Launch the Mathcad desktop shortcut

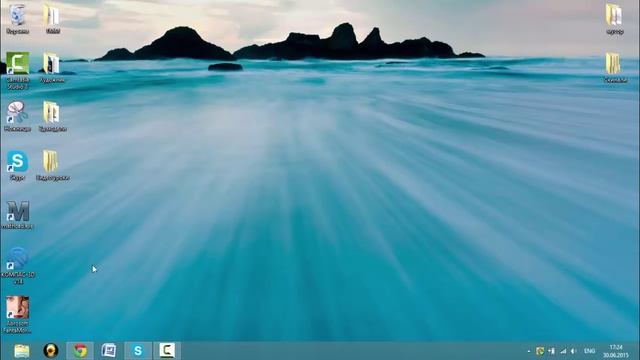point(18,215)
